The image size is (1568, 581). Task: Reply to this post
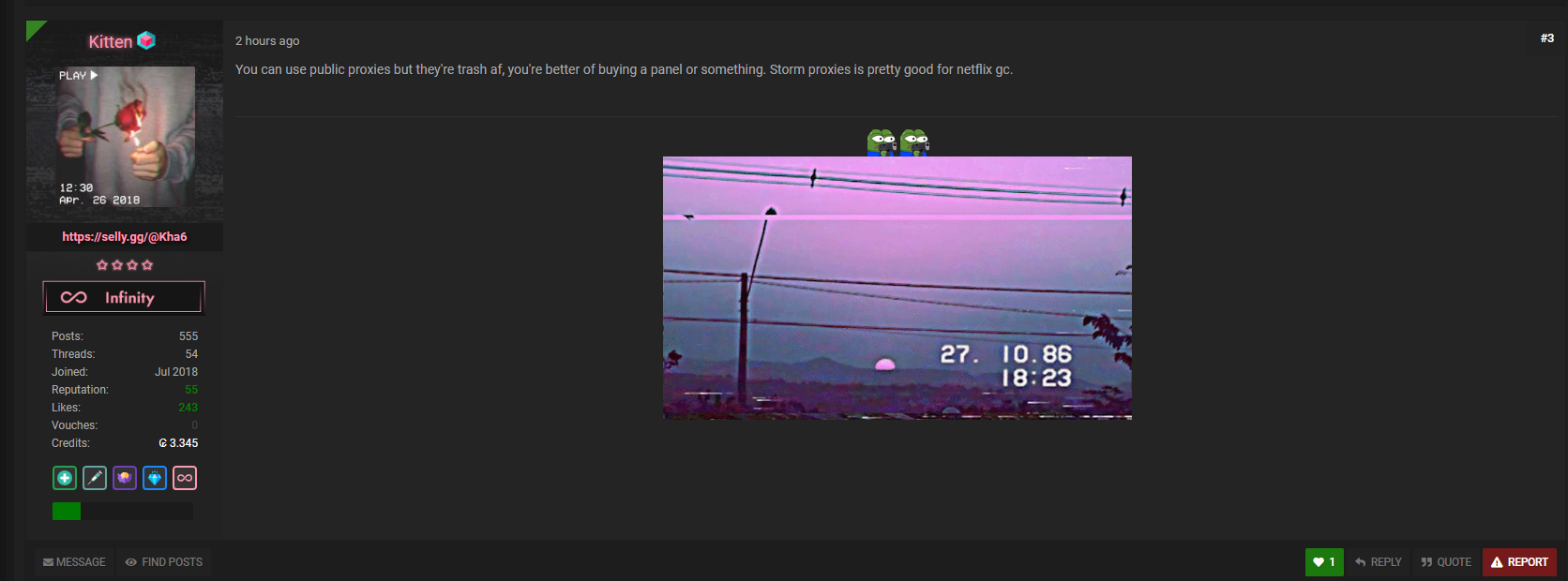click(x=1379, y=562)
